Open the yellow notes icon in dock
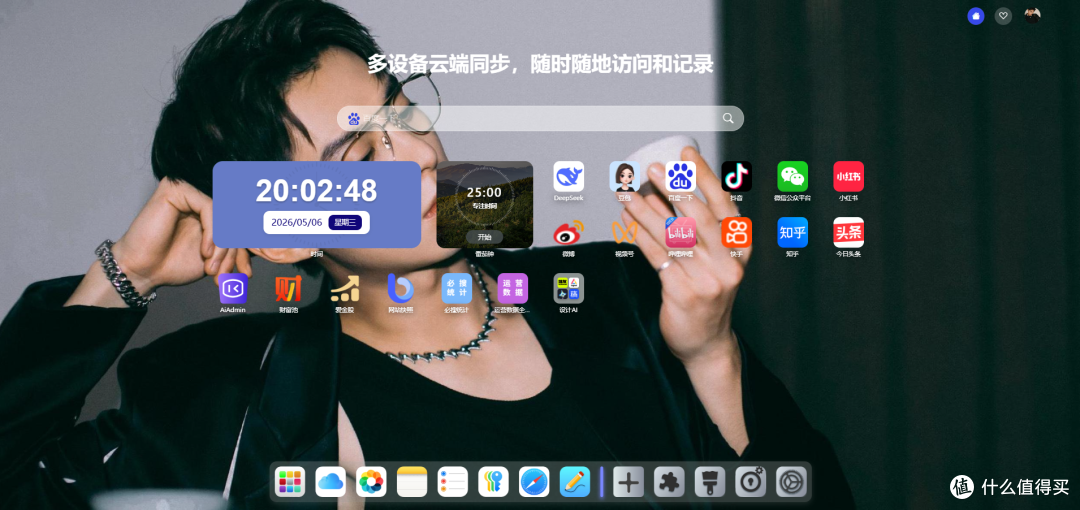This screenshot has width=1080, height=510. coord(412,482)
